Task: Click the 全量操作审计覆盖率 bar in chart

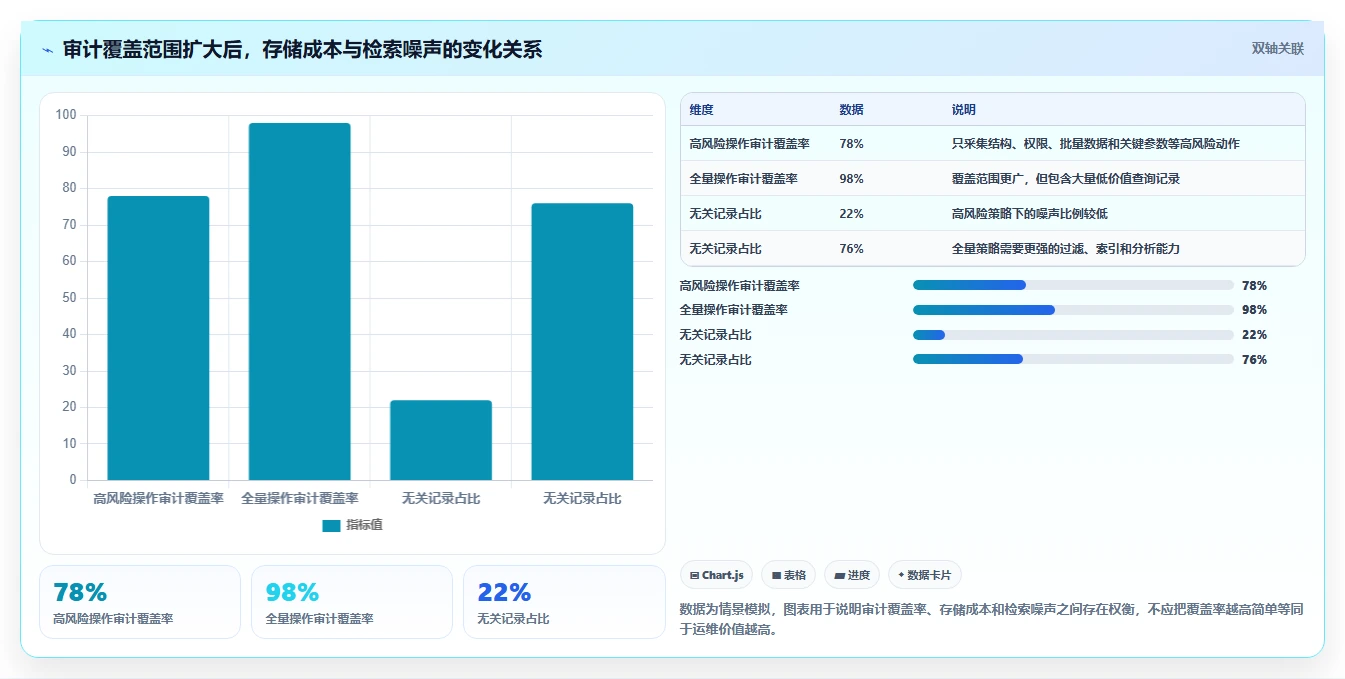Action: pyautogui.click(x=300, y=301)
